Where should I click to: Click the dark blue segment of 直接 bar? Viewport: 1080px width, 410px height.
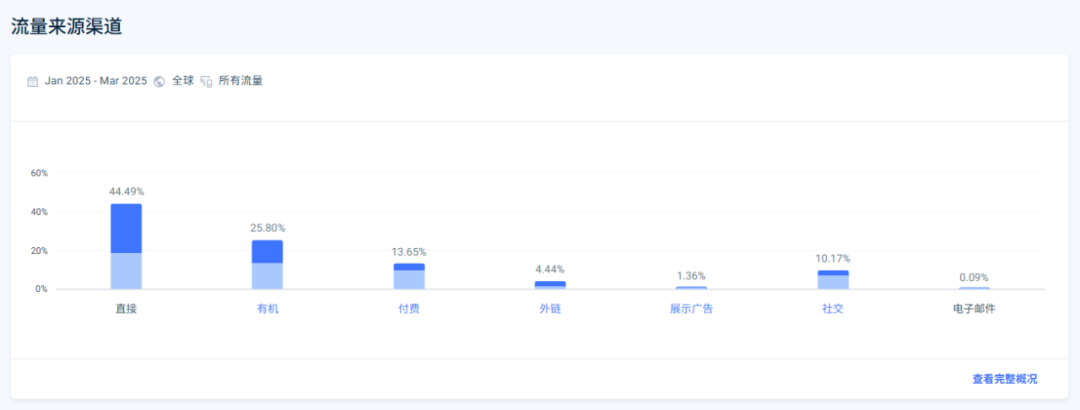click(x=126, y=229)
